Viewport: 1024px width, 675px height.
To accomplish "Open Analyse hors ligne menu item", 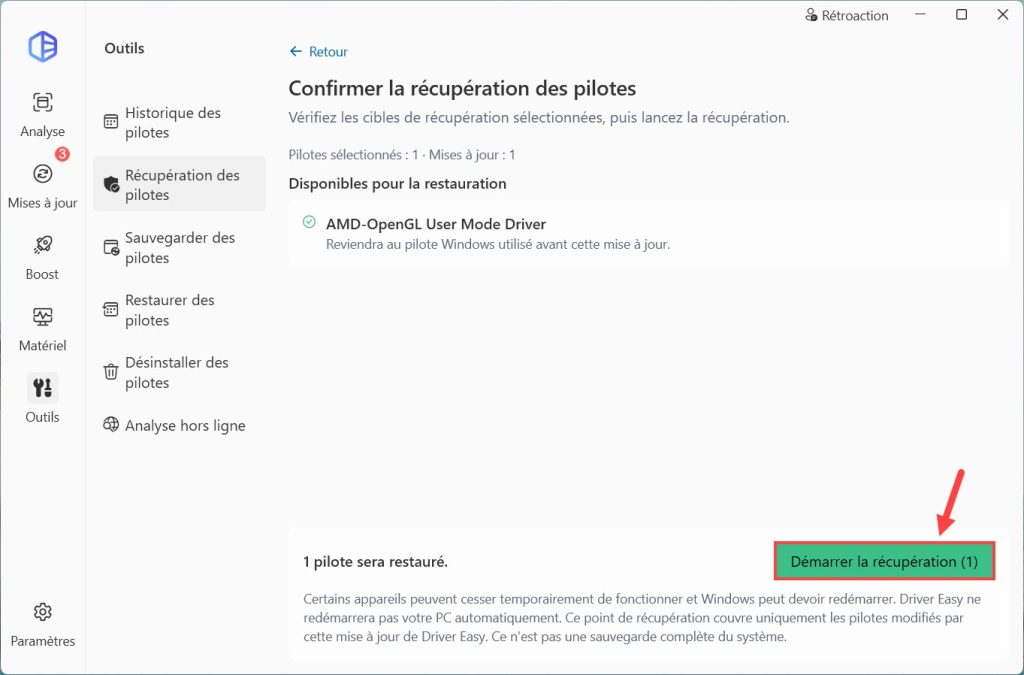I will pyautogui.click(x=179, y=426).
